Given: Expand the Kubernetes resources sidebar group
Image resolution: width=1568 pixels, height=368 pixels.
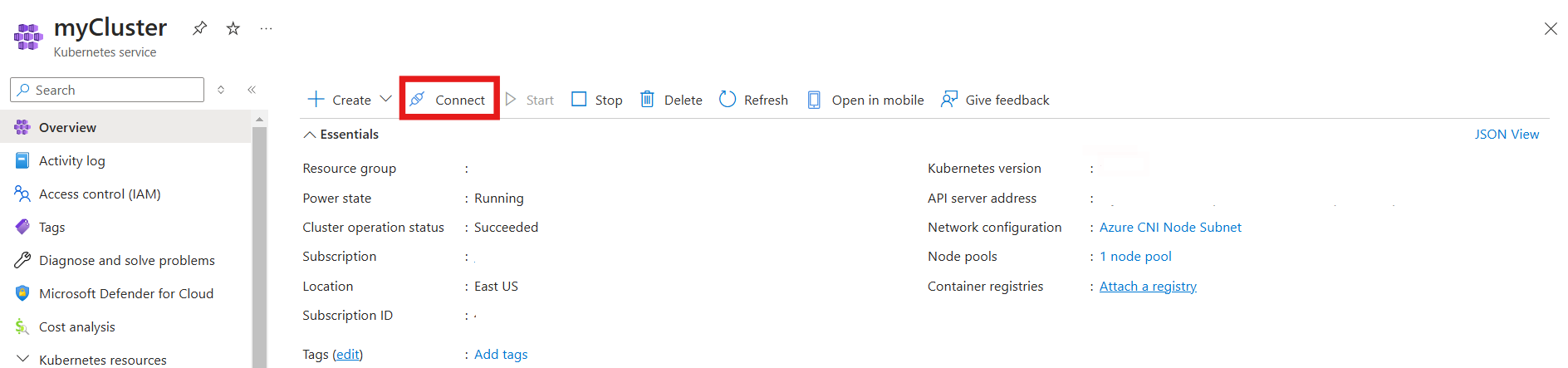Looking at the screenshot, I should [22, 360].
